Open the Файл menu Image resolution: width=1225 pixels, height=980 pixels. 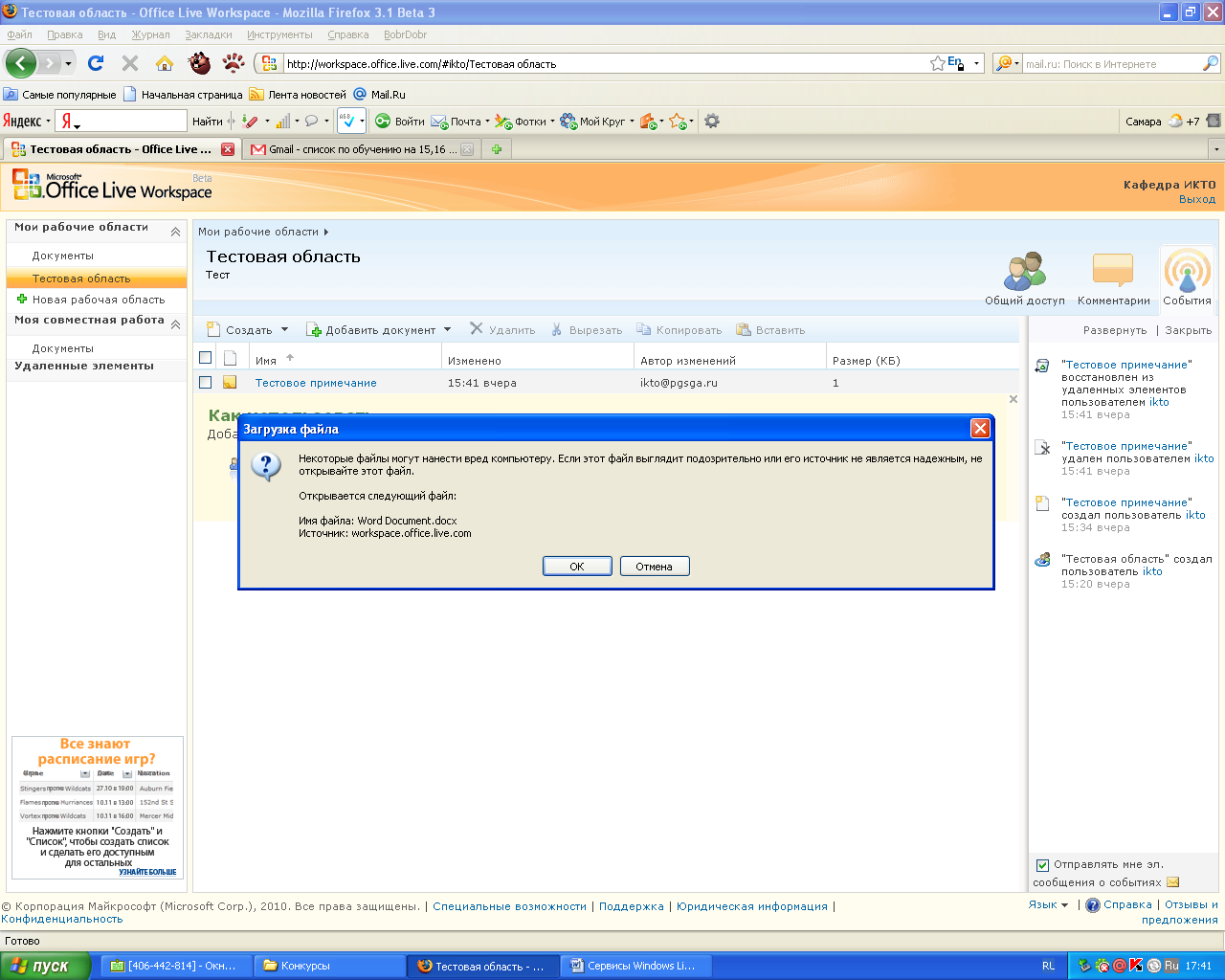(x=19, y=34)
